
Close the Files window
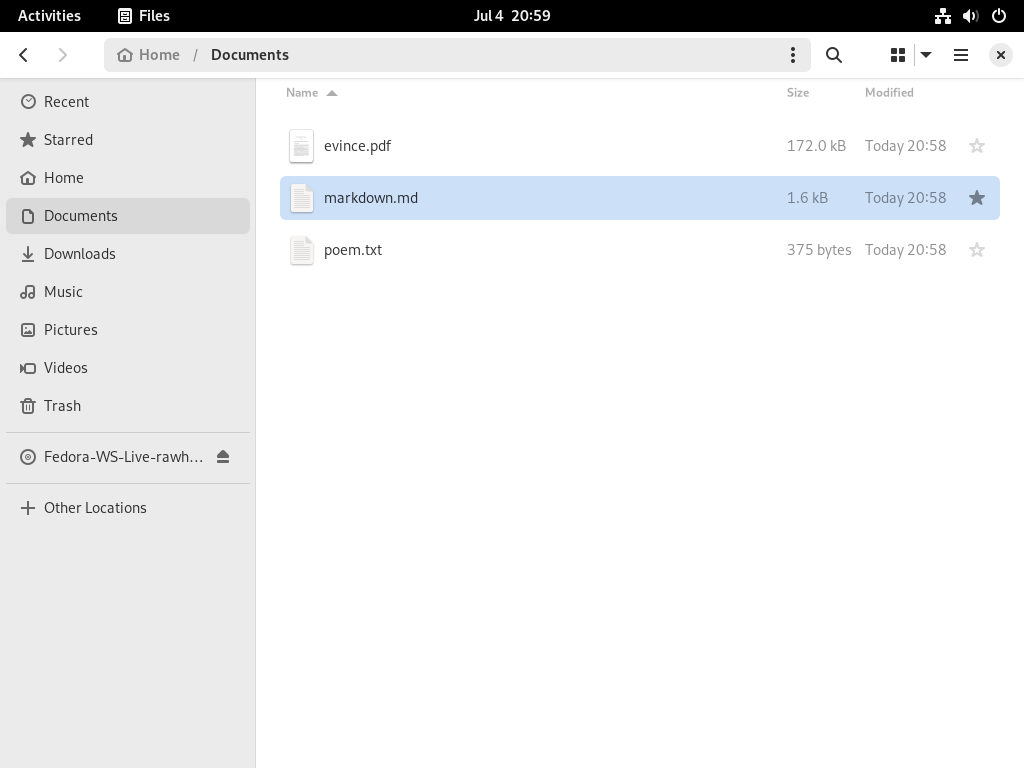pos(1000,55)
